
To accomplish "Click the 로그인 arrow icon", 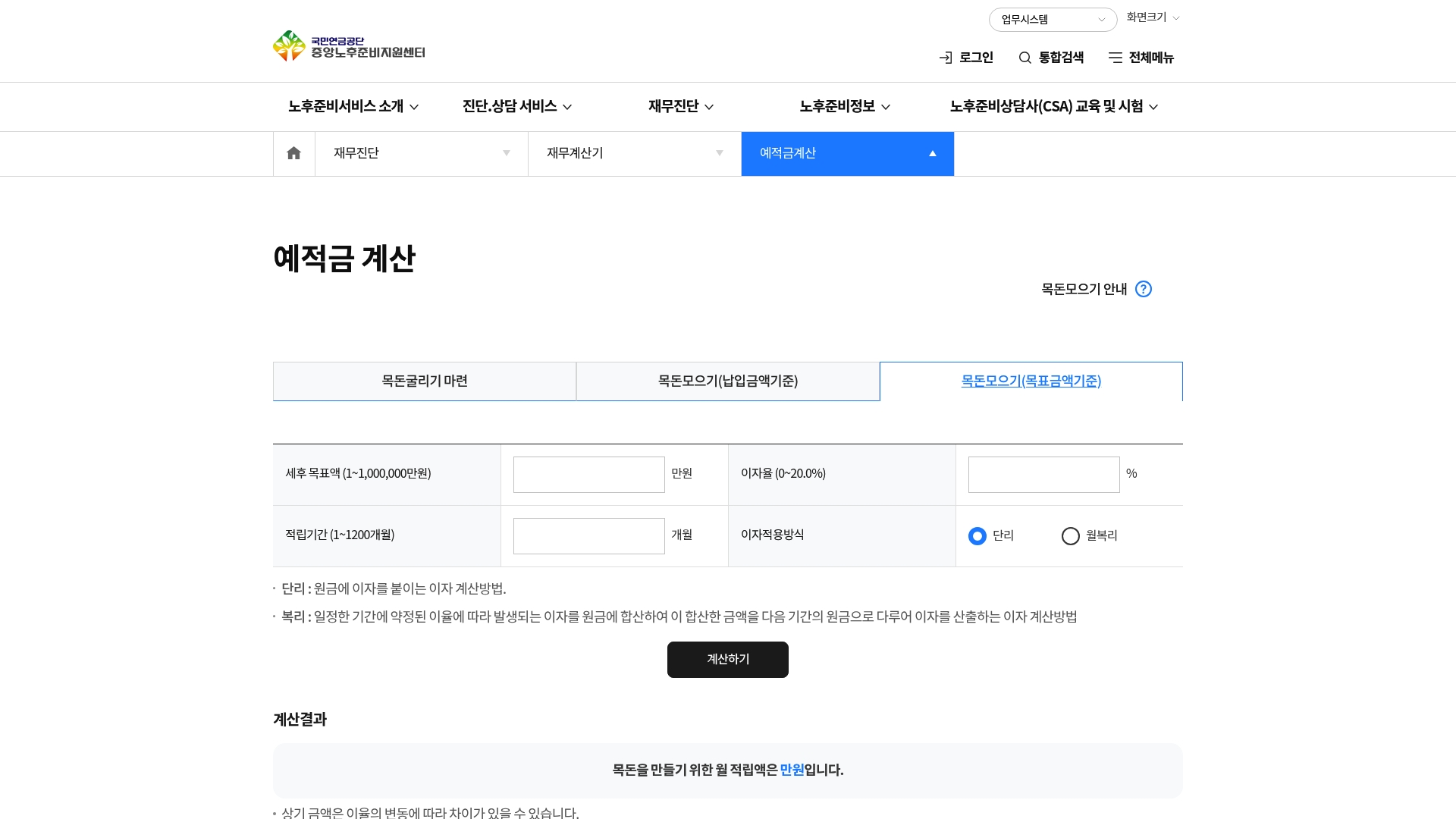I will point(946,58).
